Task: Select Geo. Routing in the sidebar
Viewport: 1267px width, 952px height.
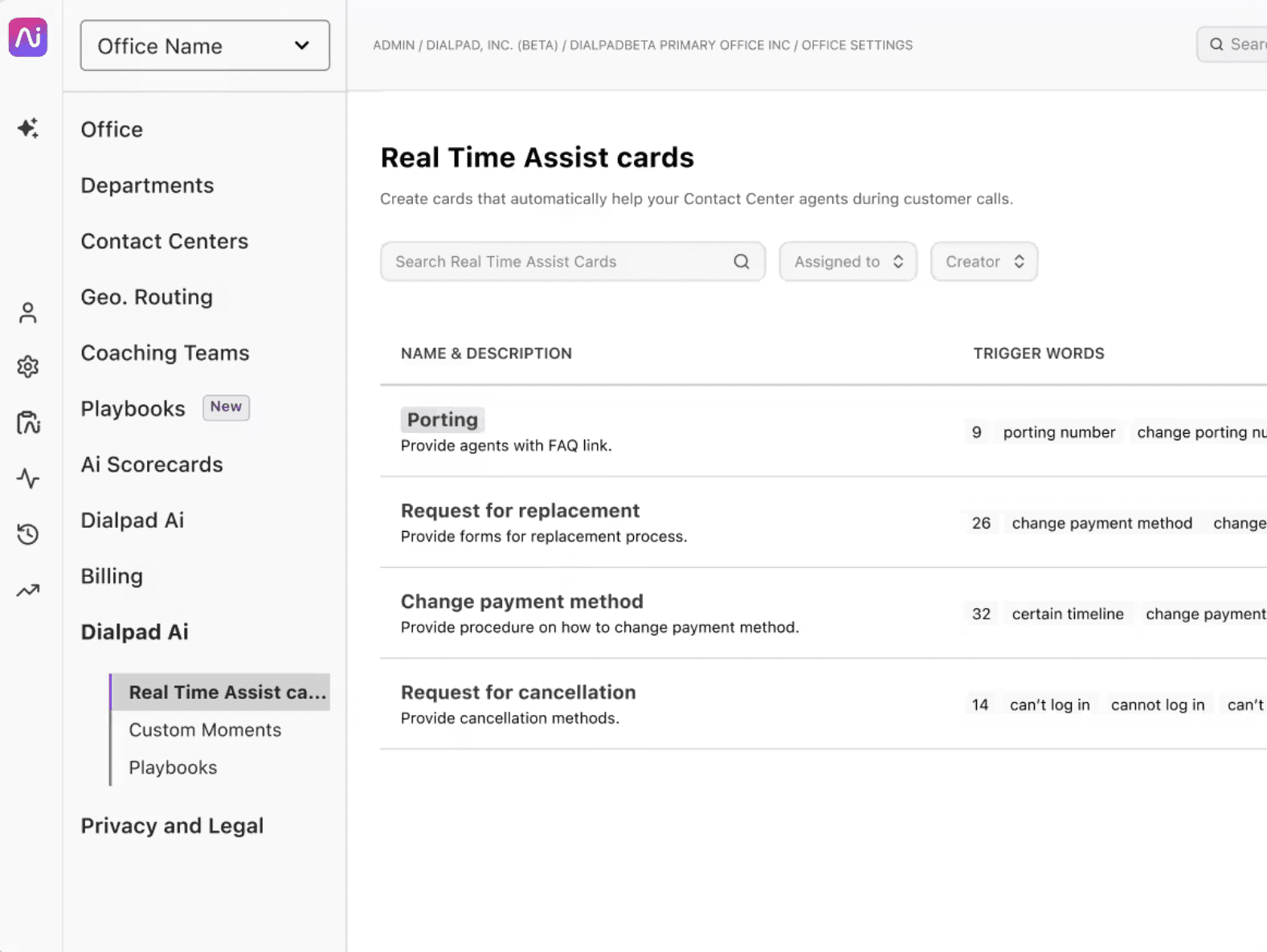Action: (147, 297)
